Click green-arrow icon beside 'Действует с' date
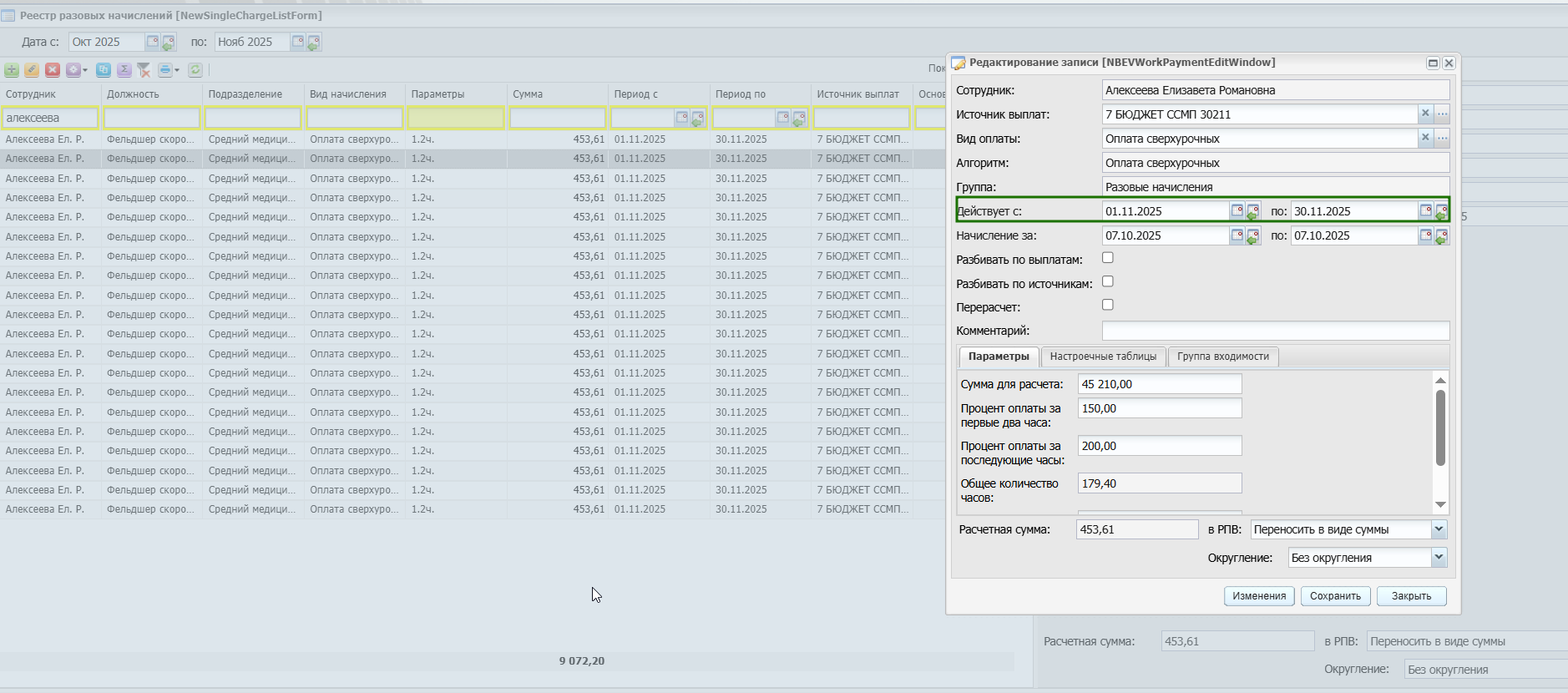Screen dimensions: 1568x693 (1253, 212)
